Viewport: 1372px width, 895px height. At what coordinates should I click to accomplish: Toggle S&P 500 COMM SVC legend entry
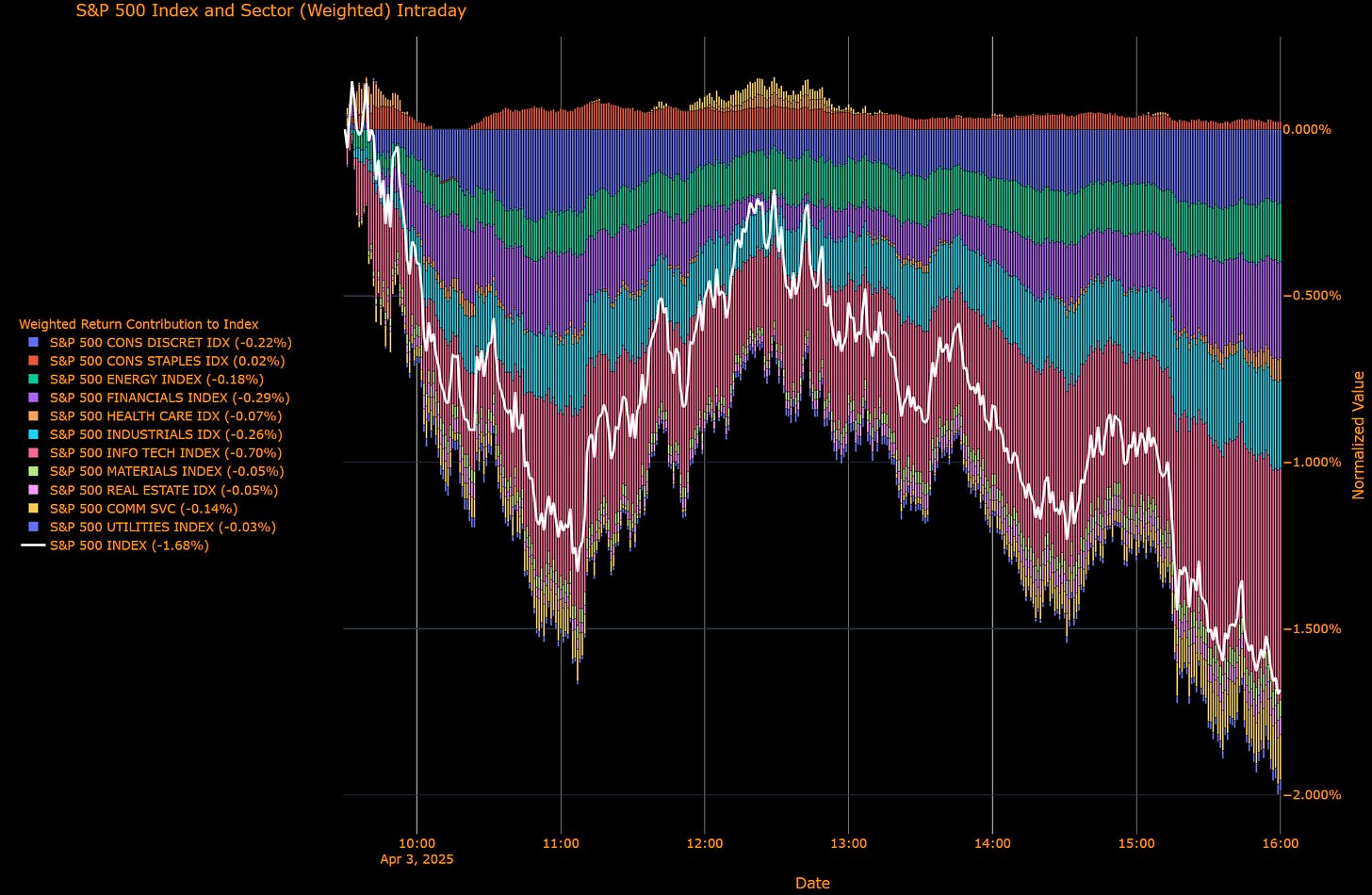132,509
